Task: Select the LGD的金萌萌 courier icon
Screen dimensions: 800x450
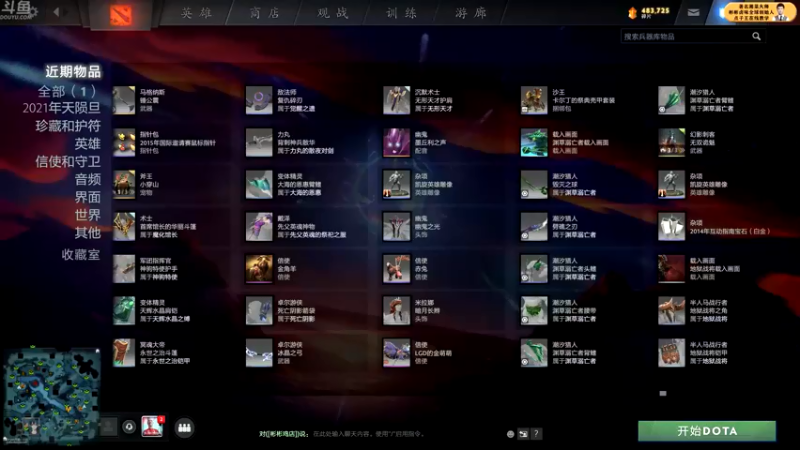Action: [x=396, y=353]
